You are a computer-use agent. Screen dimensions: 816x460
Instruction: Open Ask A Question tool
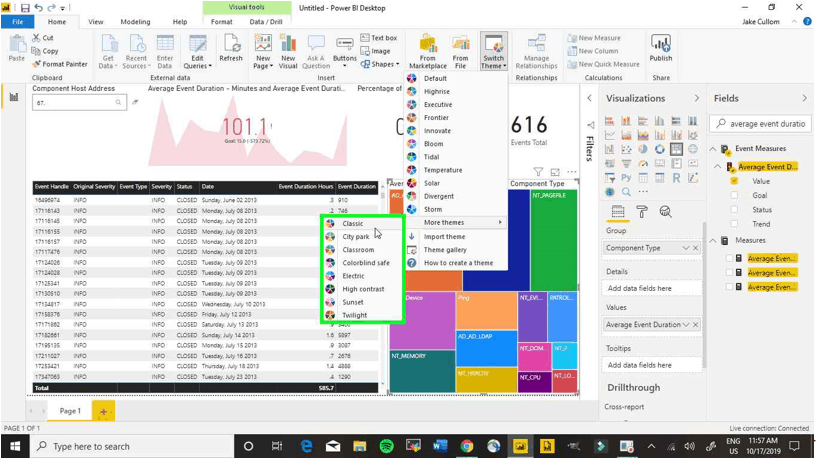coord(316,51)
